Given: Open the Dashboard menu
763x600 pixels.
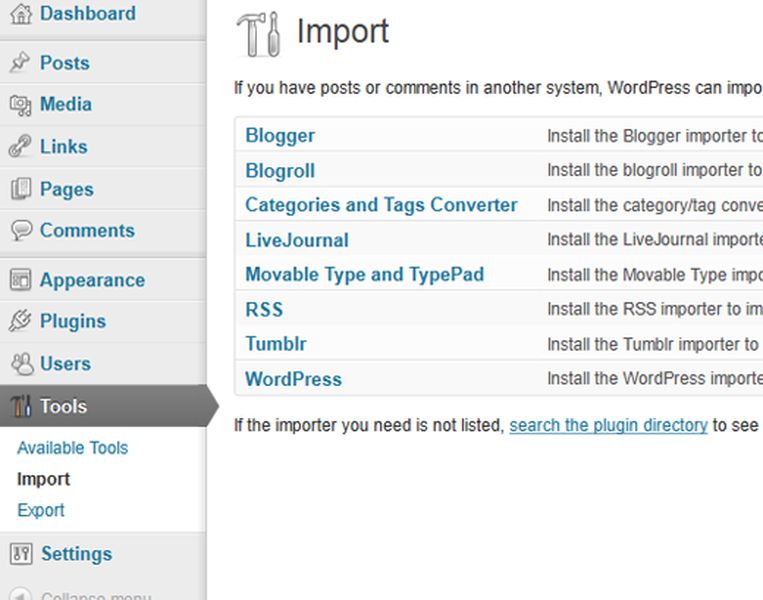Looking at the screenshot, I should coord(88,14).
